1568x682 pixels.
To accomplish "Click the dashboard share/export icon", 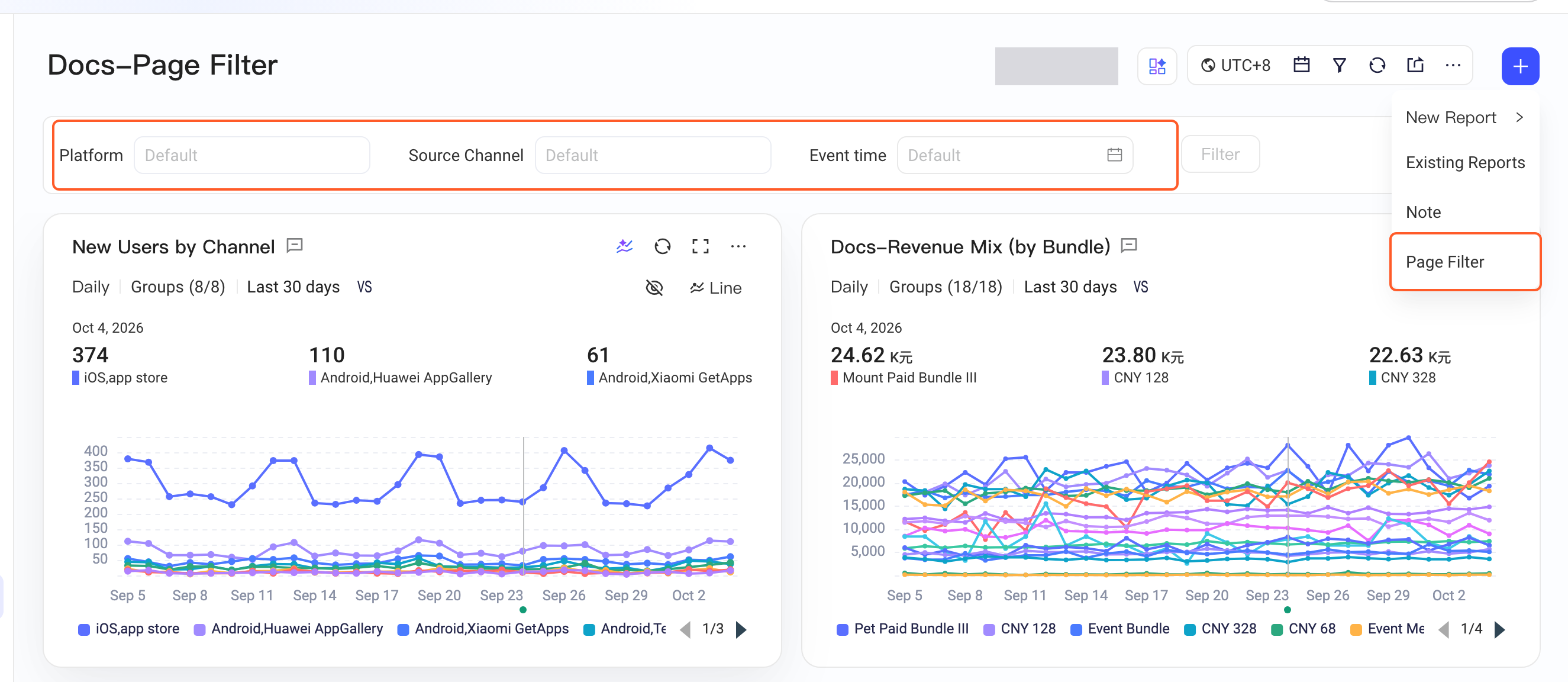I will coord(1415,65).
